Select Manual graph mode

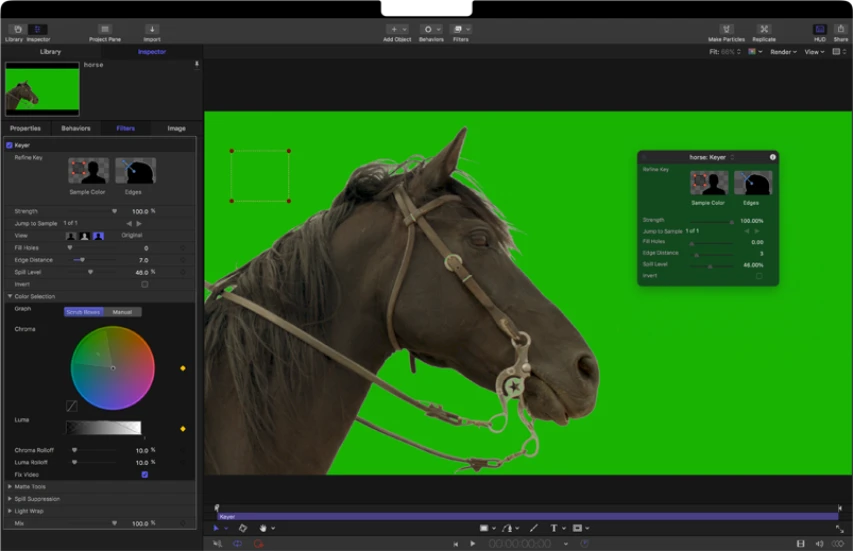pyautogui.click(x=122, y=312)
